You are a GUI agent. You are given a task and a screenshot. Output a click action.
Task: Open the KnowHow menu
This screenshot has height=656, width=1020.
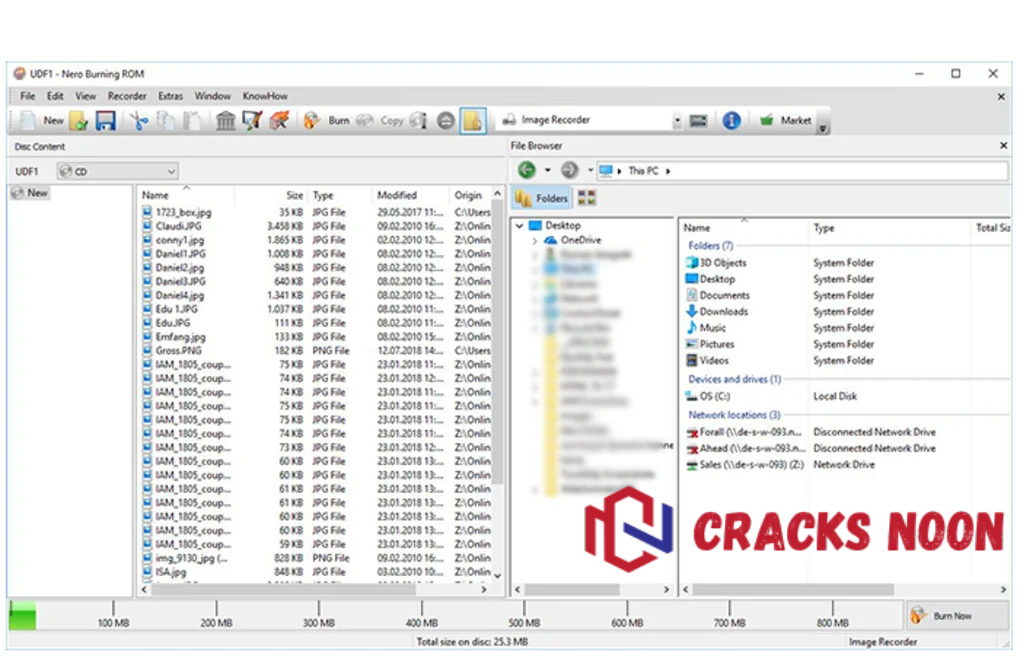(x=265, y=96)
